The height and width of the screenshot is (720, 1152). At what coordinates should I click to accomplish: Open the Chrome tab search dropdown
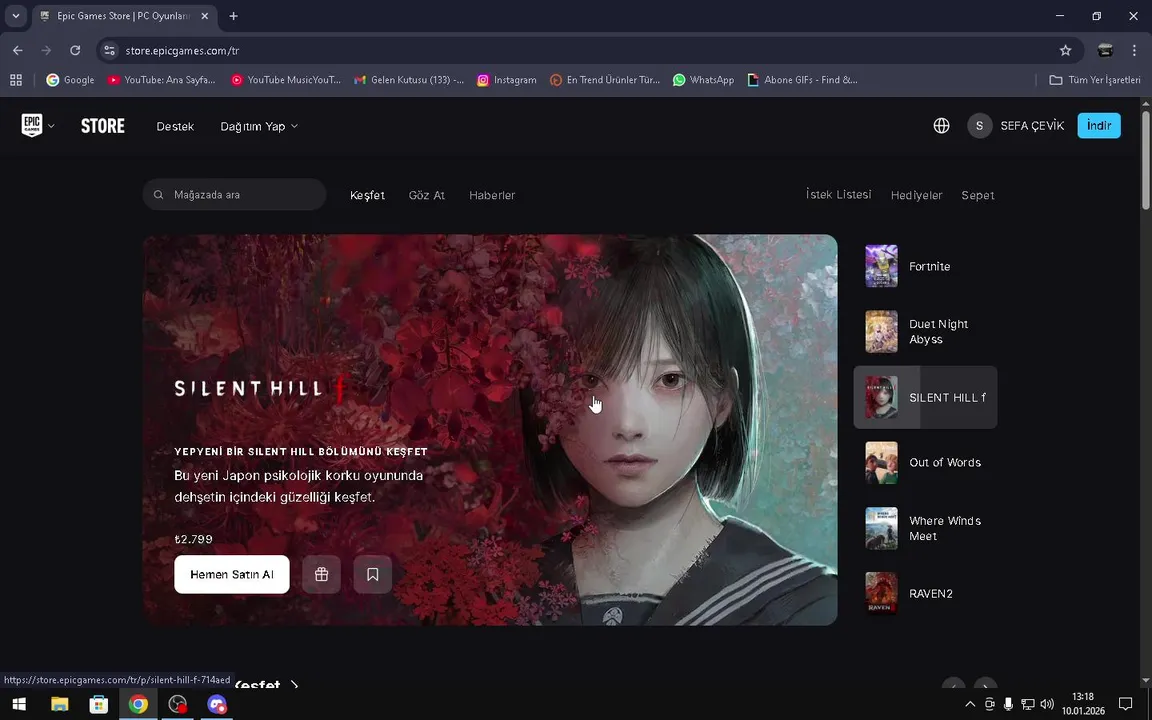(x=15, y=15)
